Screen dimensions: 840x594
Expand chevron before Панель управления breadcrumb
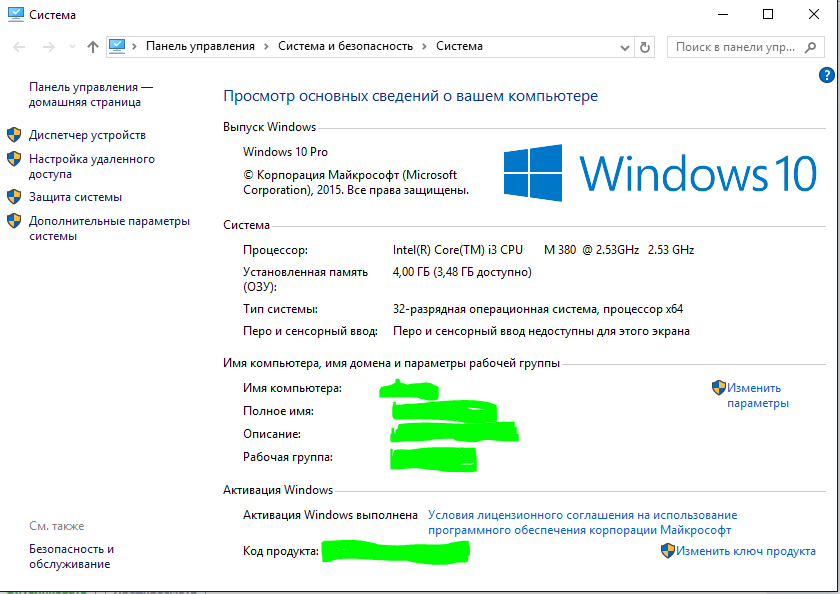click(x=134, y=47)
